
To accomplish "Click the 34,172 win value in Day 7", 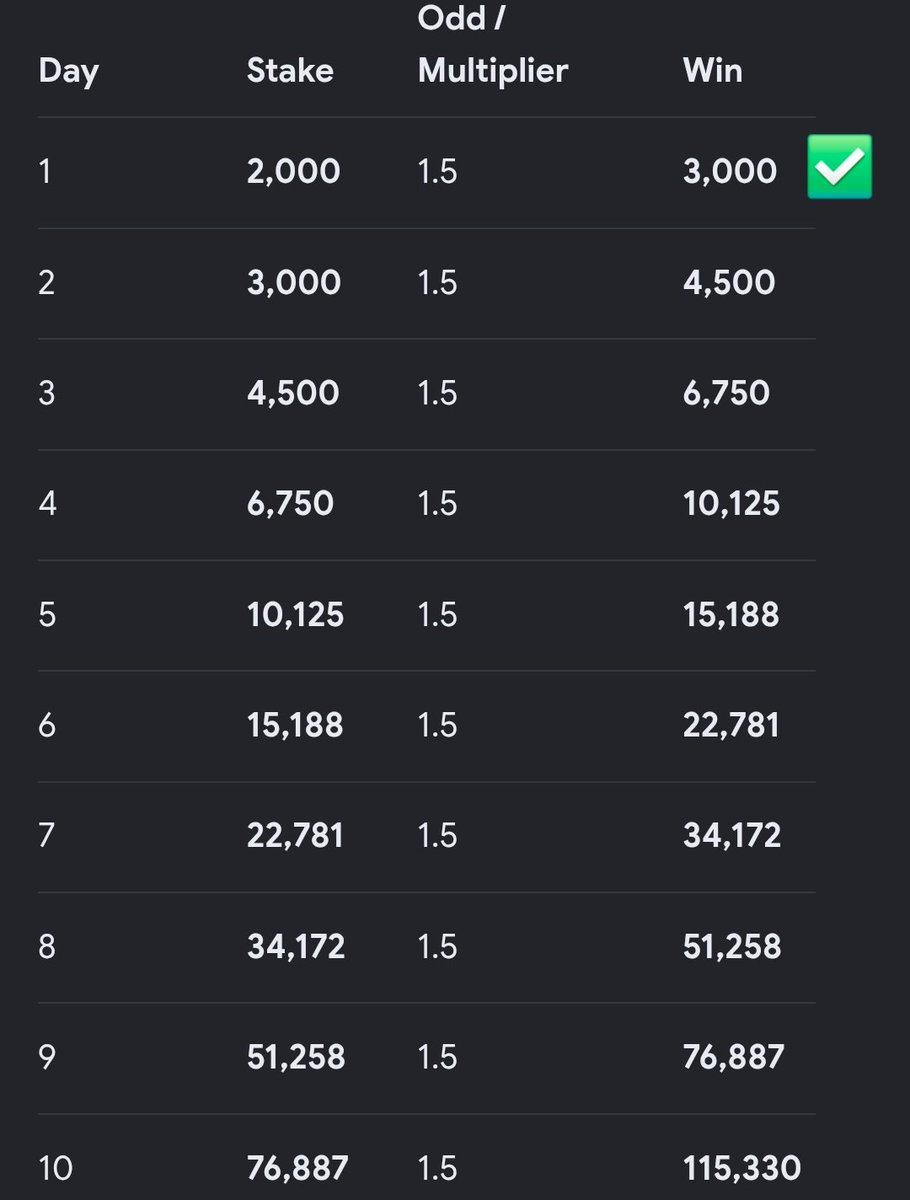I will [732, 836].
